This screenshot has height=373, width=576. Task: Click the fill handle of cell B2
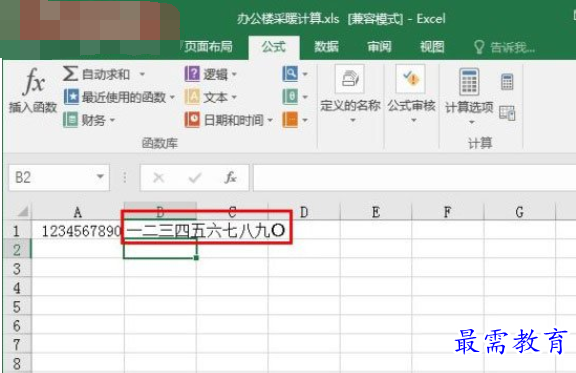coord(196,258)
